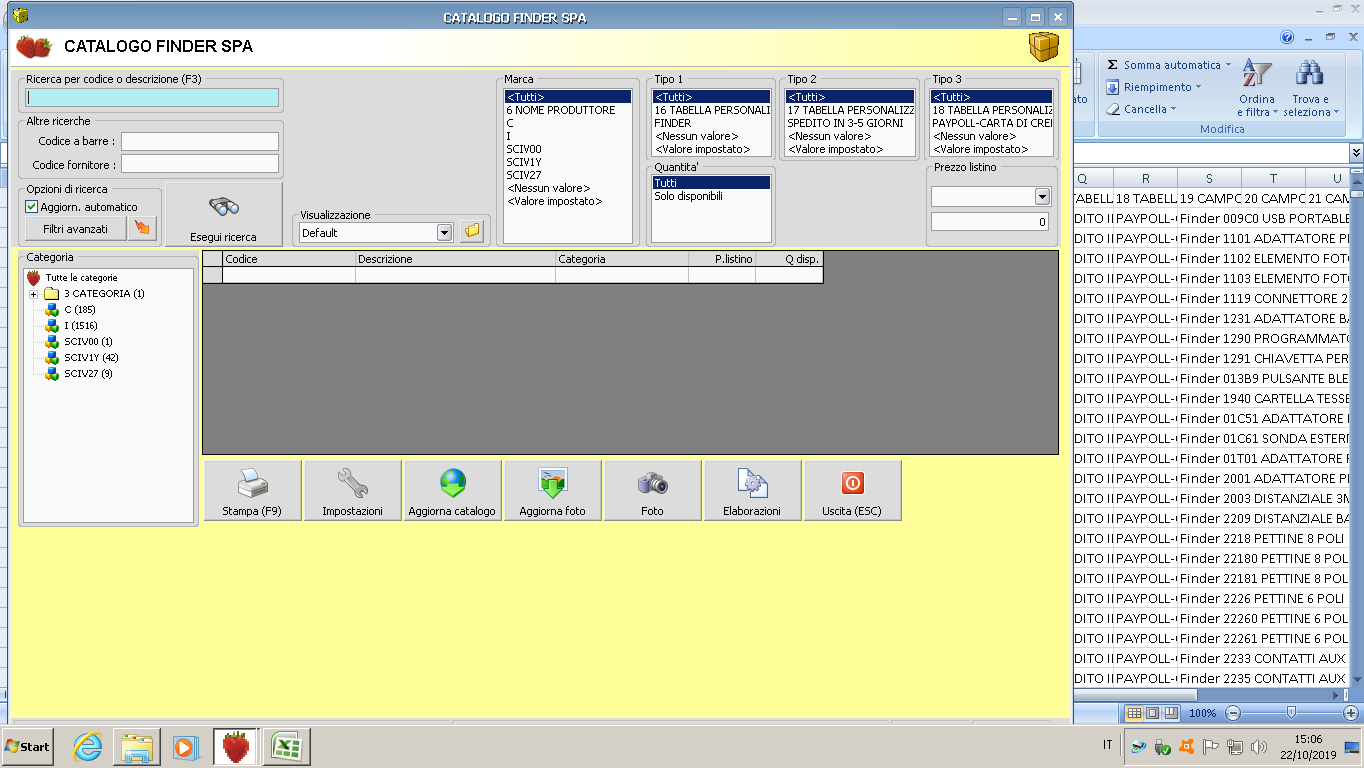Expand the 3 CATEGORIA tree node
The image size is (1364, 768).
pos(33,294)
